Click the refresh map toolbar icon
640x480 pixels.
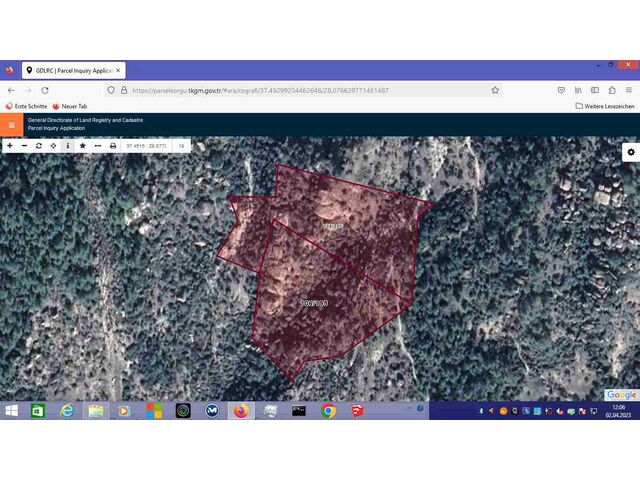pyautogui.click(x=39, y=146)
